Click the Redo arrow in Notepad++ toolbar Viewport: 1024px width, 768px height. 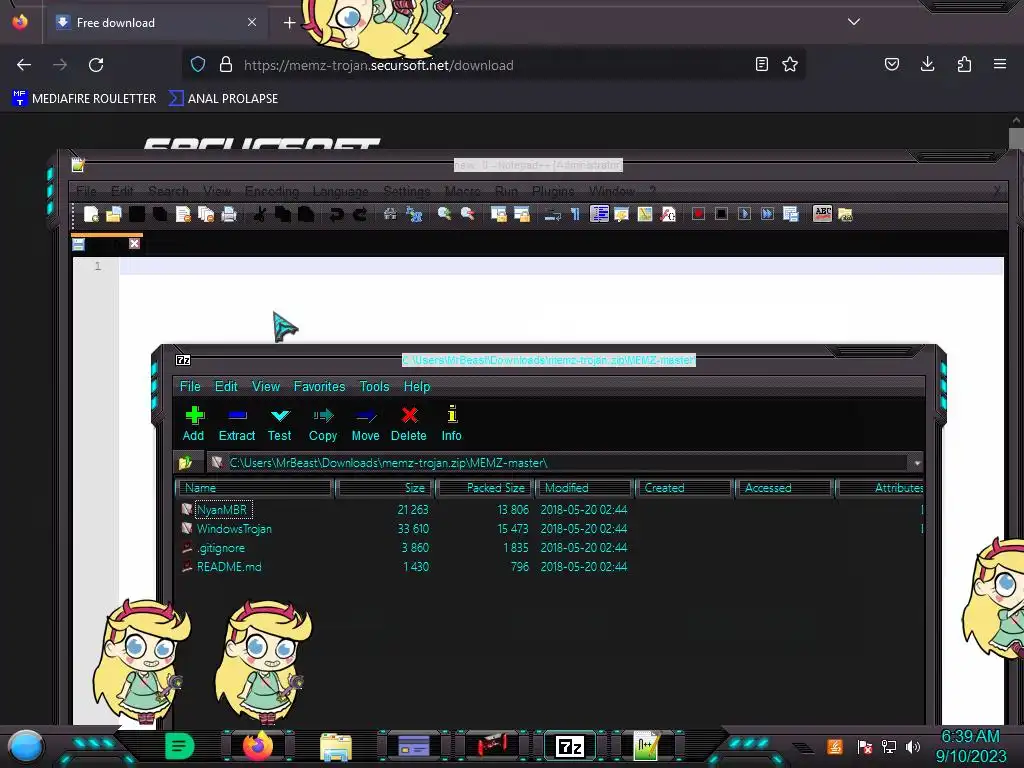[360, 214]
